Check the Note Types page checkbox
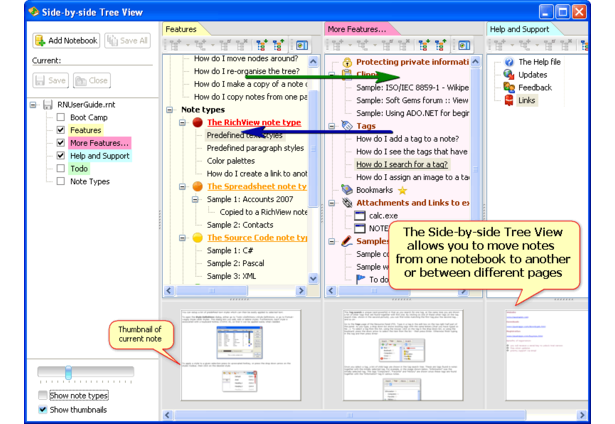 click(61, 181)
